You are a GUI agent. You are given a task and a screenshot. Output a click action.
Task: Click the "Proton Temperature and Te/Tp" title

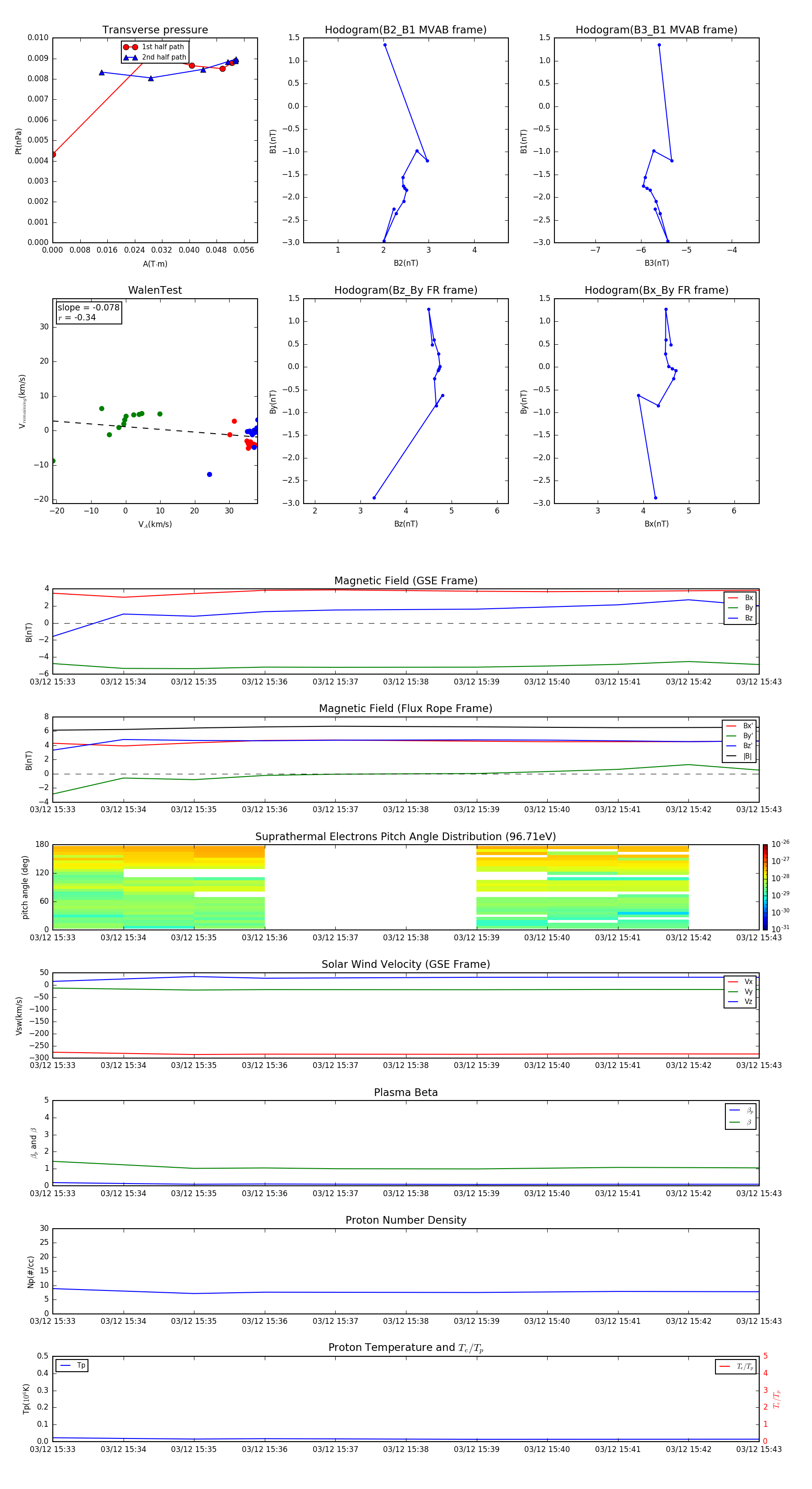406,1348
